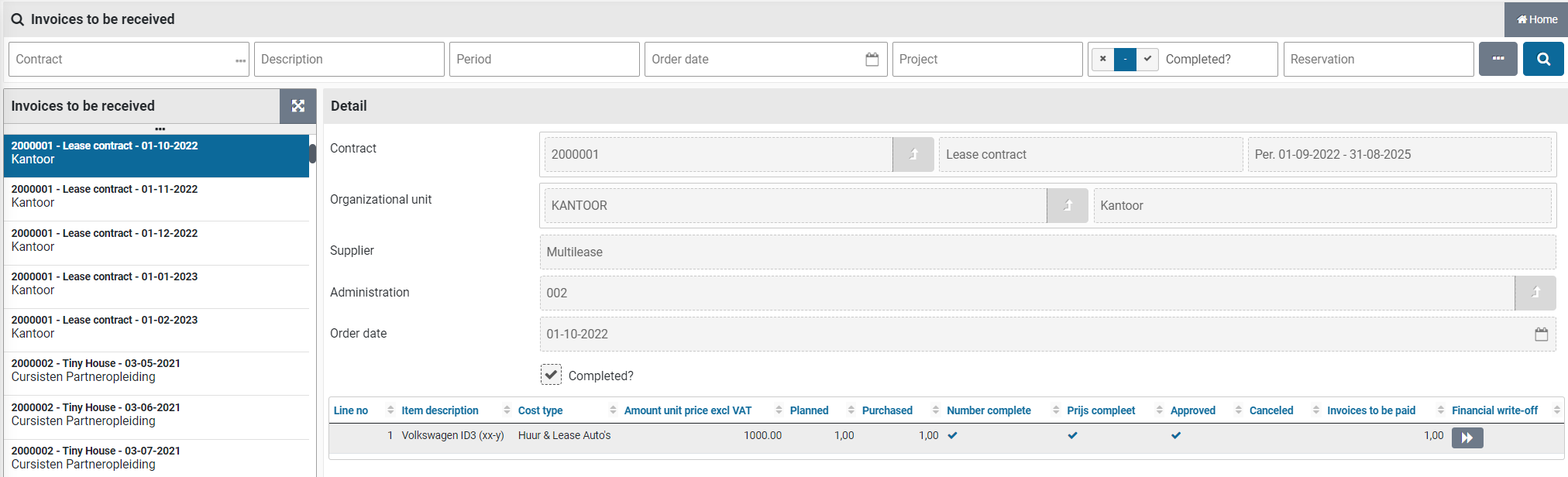
Task: Open the linked Organizational unit KANTOOR
Action: click(x=1067, y=206)
